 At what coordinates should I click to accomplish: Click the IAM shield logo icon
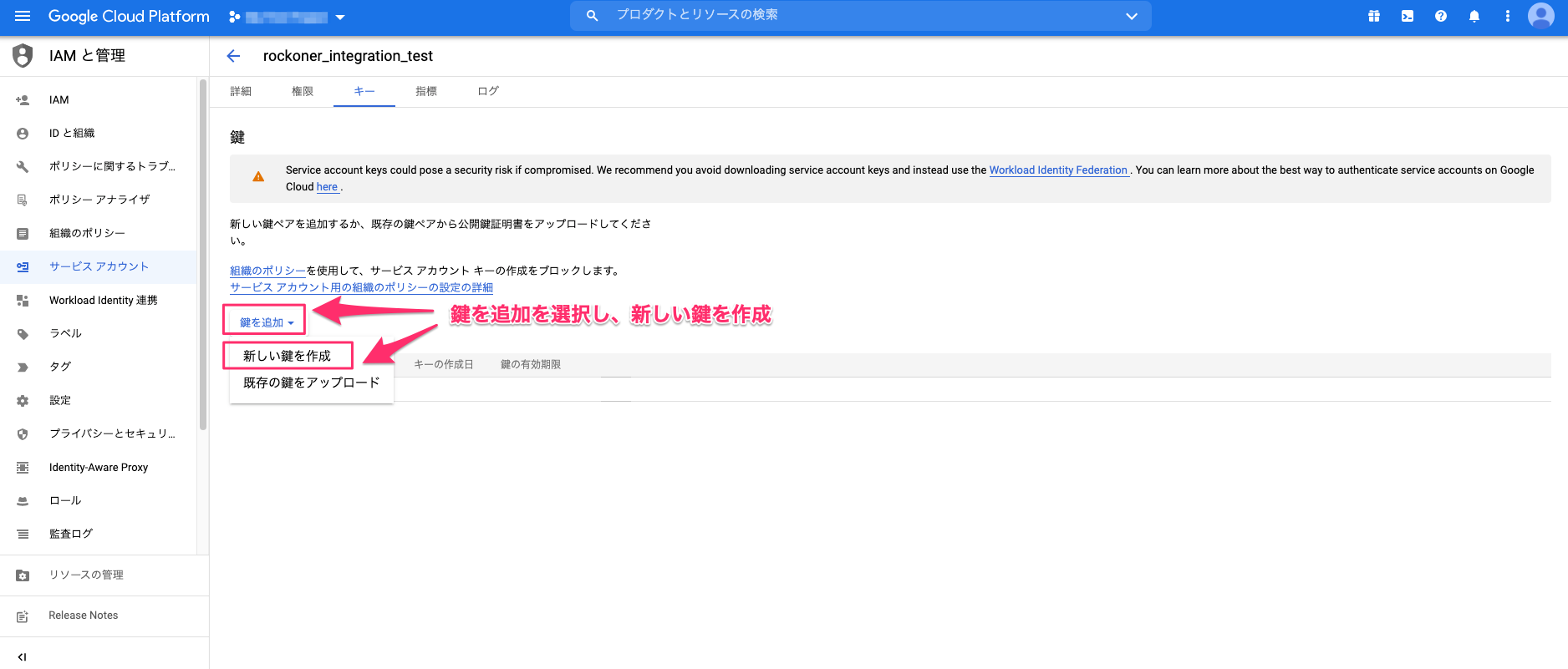(x=23, y=55)
